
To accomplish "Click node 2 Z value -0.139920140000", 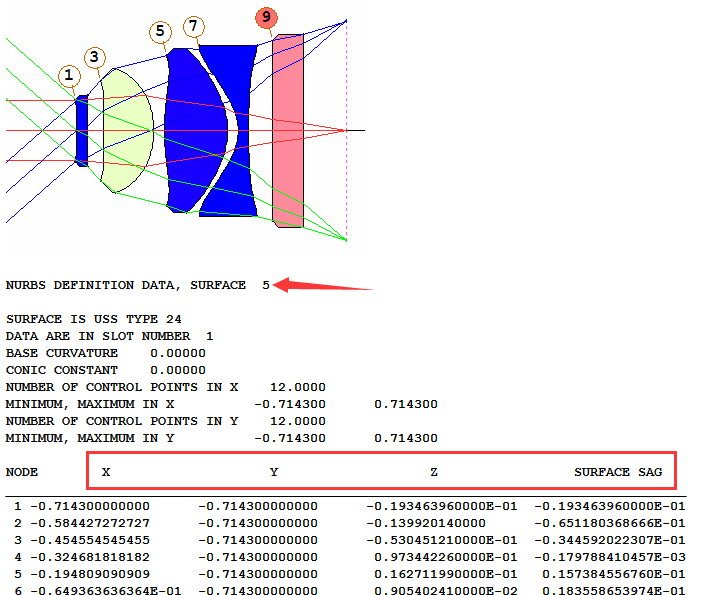I will [426, 523].
